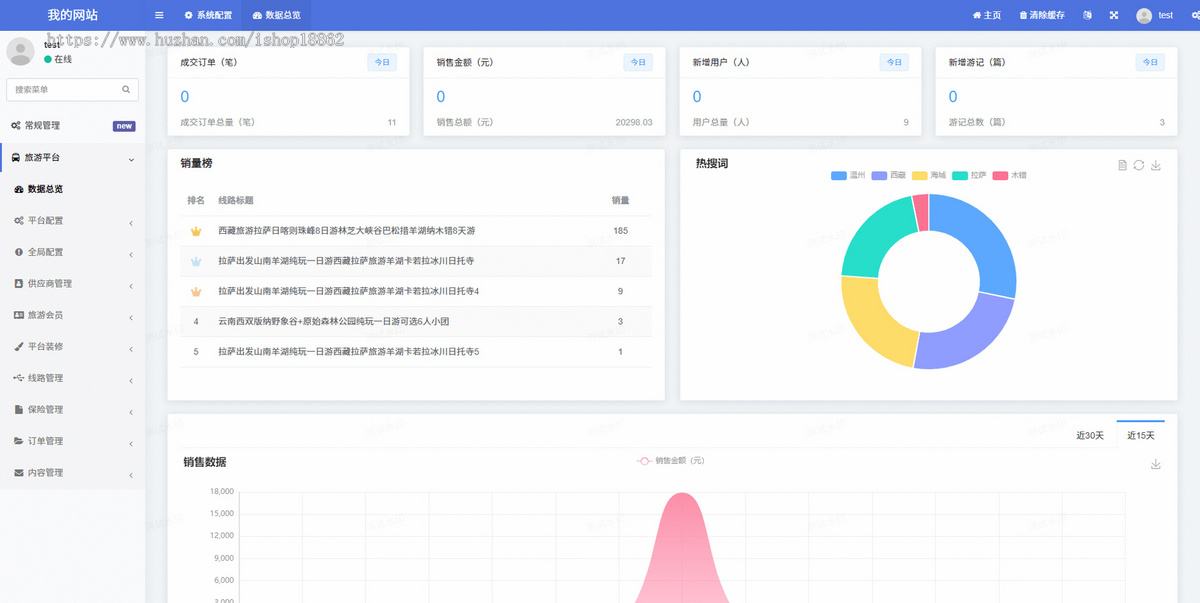Save the 销售数据 chart via download icon
1200x603 pixels.
click(1156, 464)
